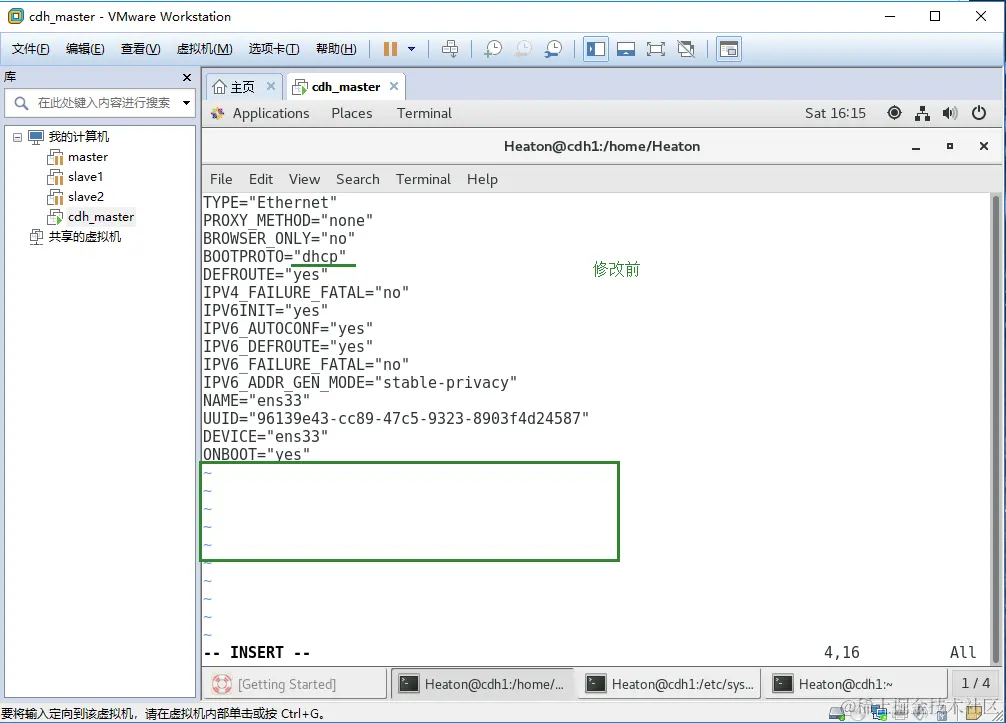The image size is (1006, 723).
Task: Open the console view settings icon
Action: (729, 49)
